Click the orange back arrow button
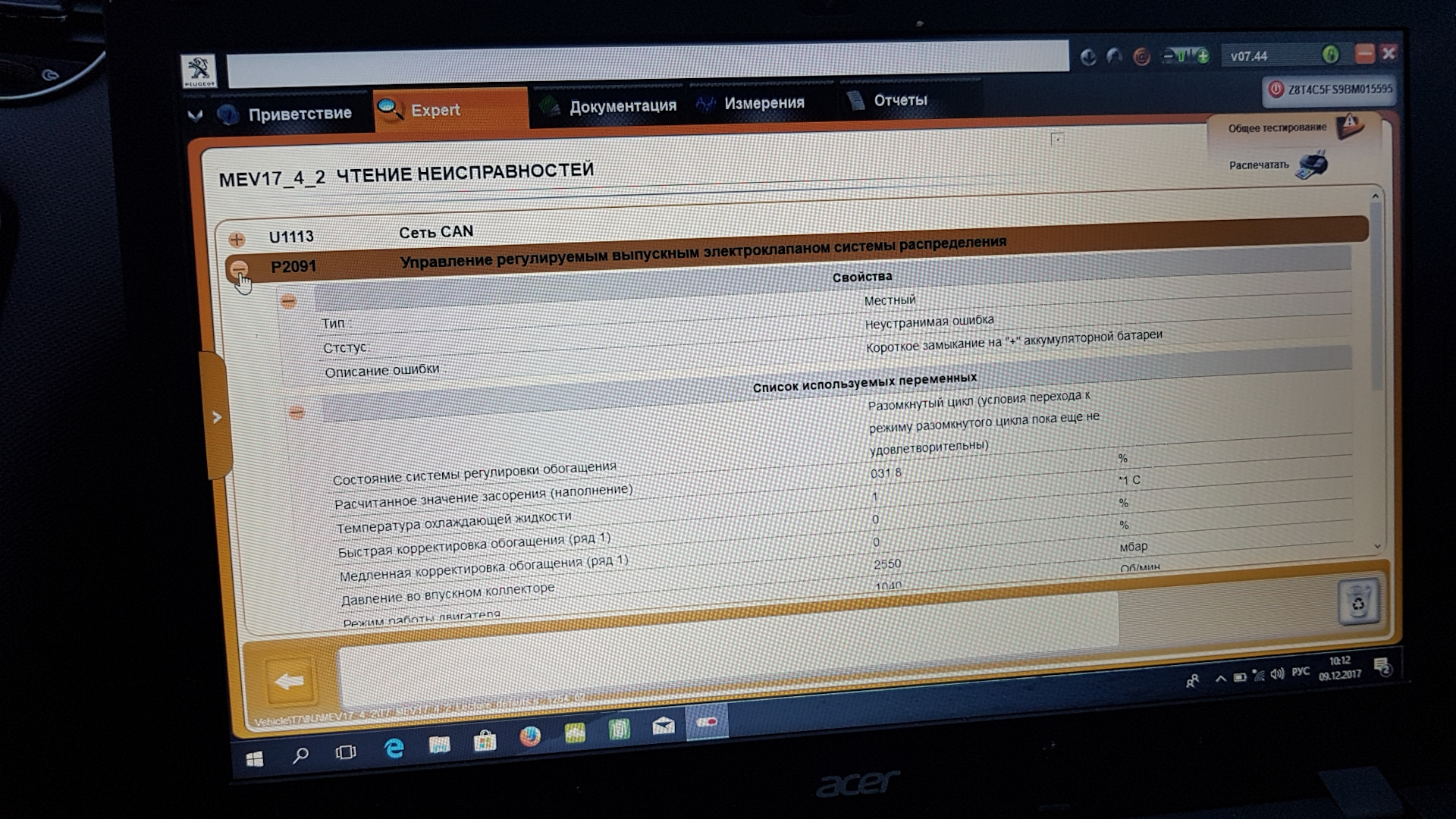The height and width of the screenshot is (819, 1456). (290, 681)
